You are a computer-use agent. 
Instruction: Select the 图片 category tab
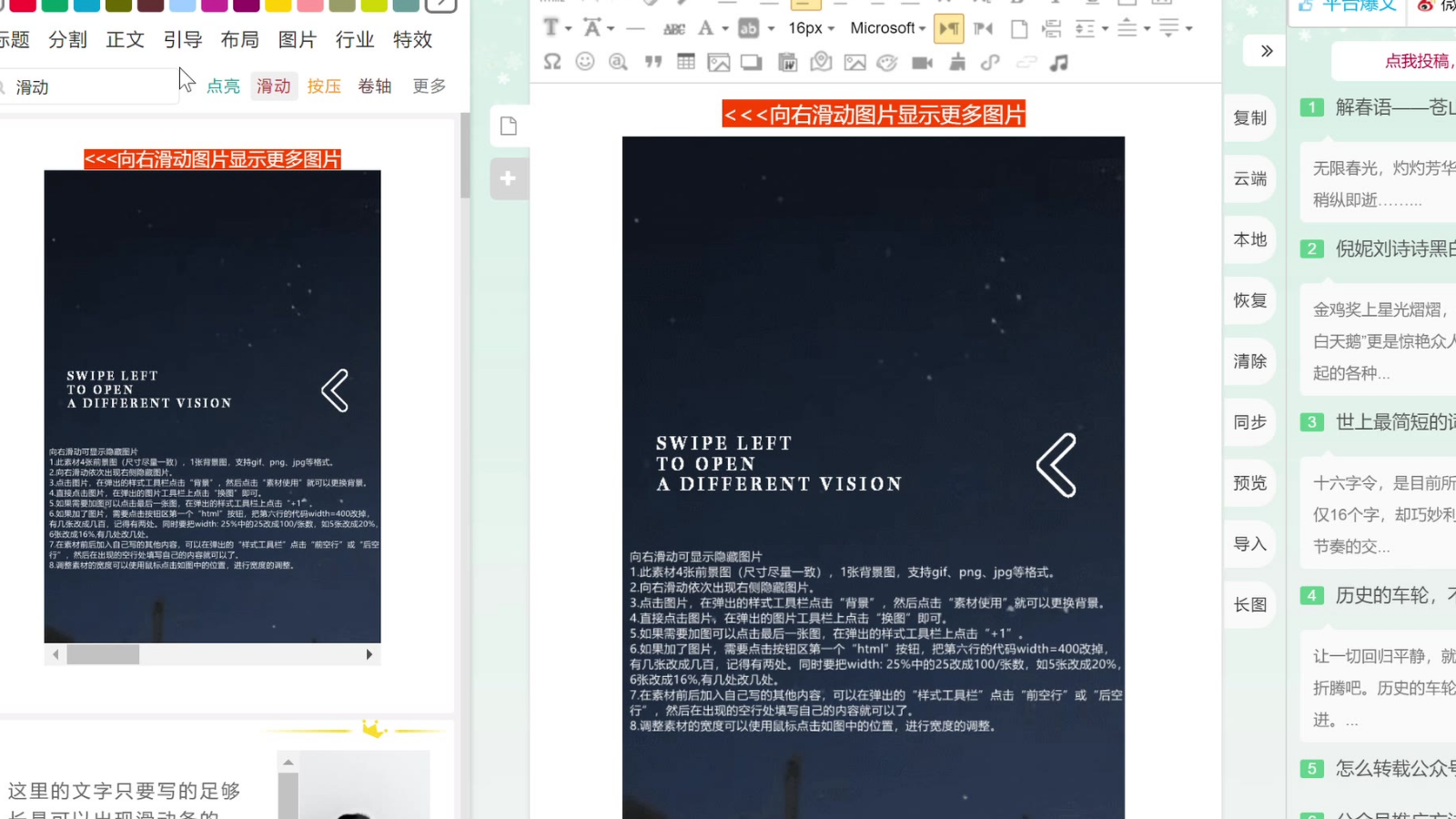(297, 40)
